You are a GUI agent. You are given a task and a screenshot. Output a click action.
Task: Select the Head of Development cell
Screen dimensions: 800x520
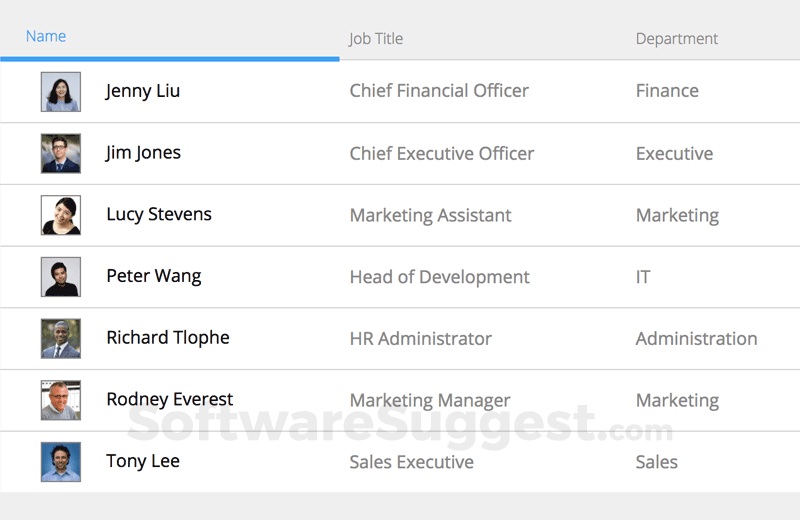(x=440, y=277)
